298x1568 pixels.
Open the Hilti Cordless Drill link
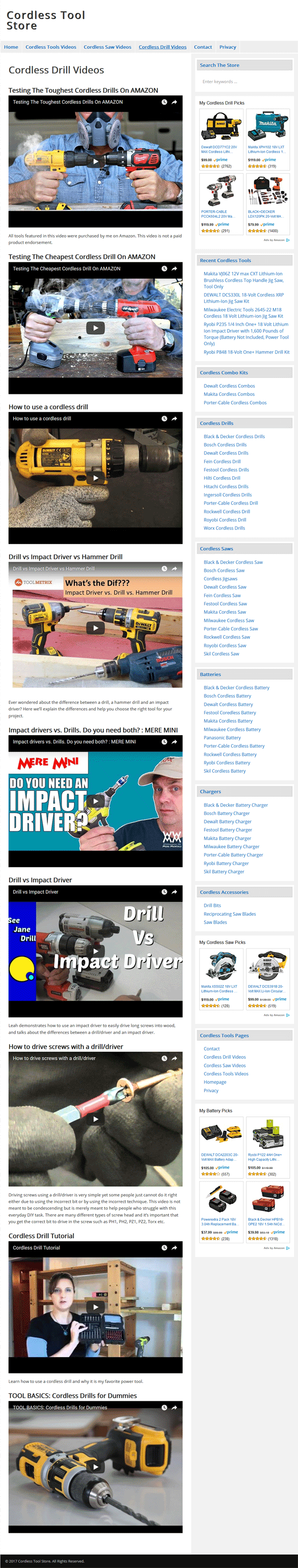(222, 478)
